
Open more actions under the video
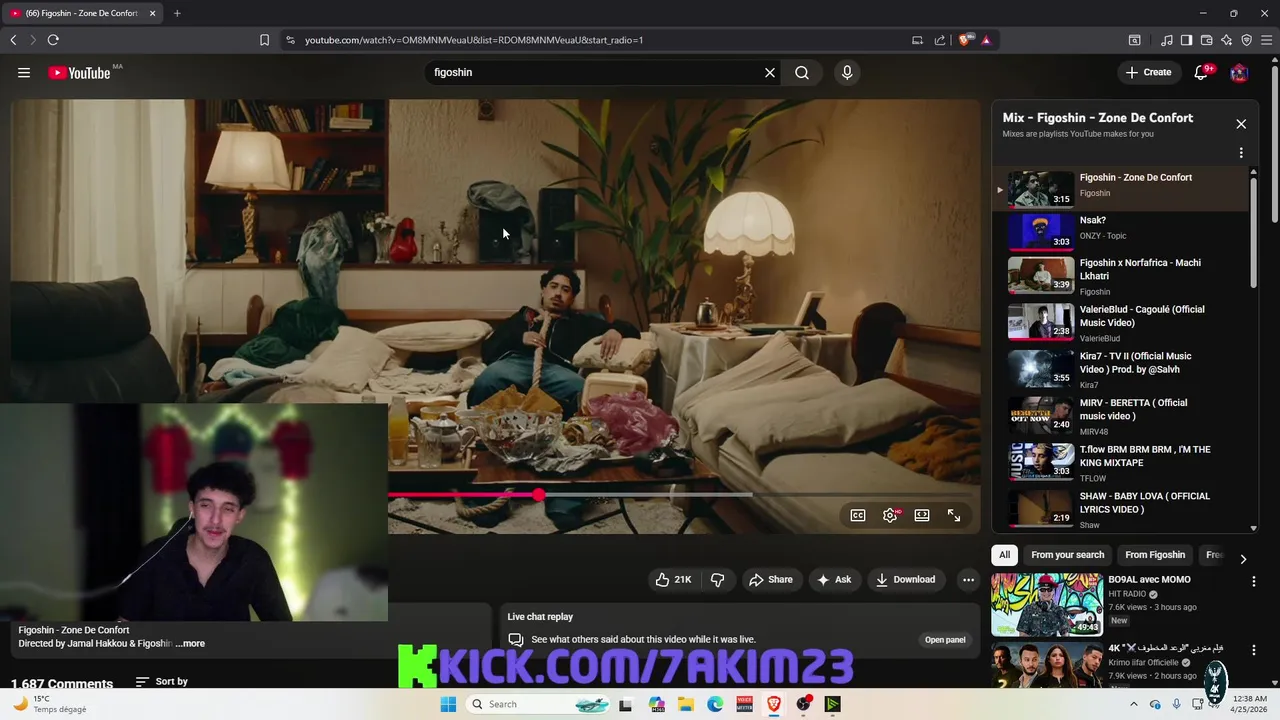pos(968,579)
